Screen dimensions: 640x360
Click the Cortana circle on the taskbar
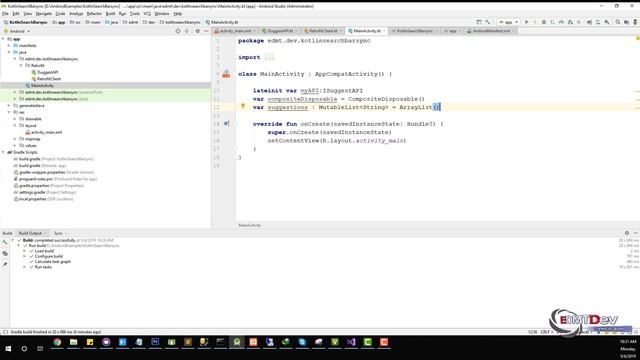[24, 349]
